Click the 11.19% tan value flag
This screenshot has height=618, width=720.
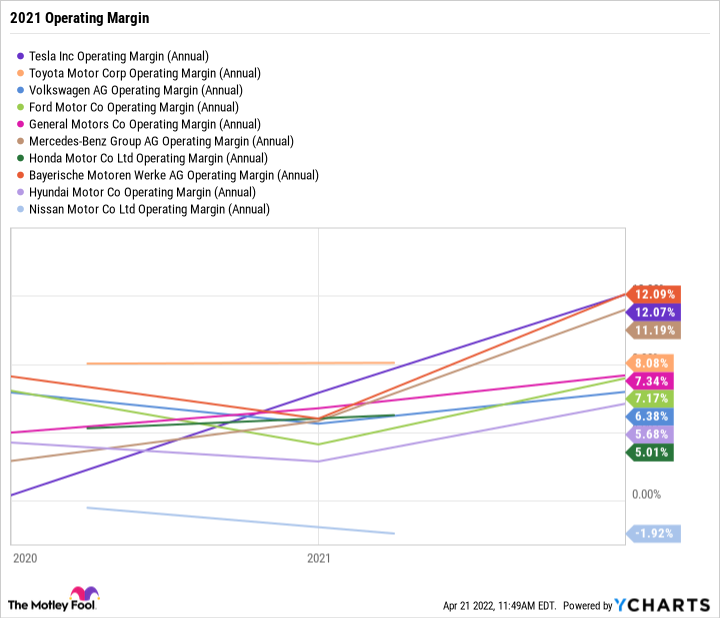pyautogui.click(x=655, y=330)
